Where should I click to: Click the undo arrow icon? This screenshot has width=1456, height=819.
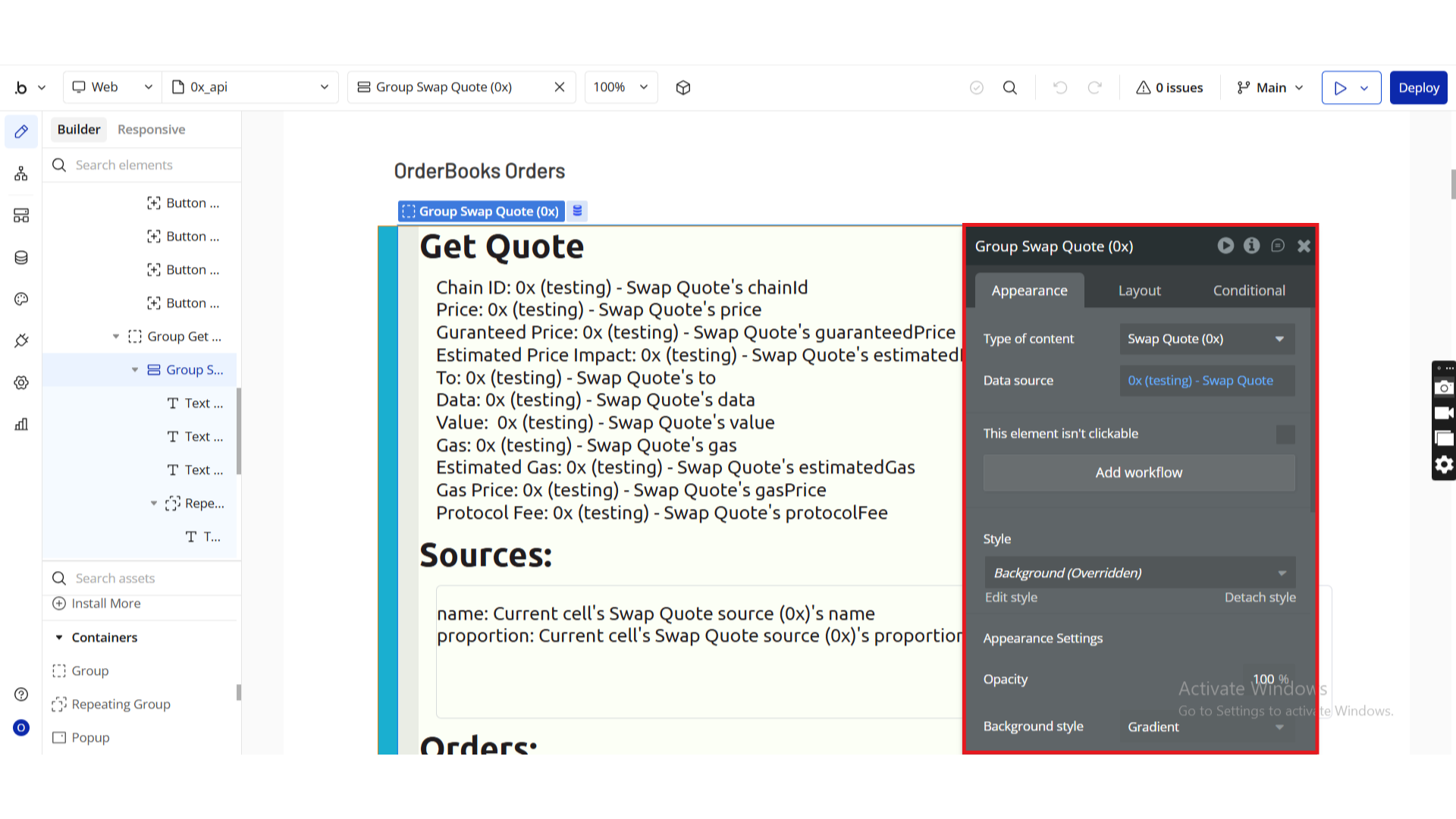(1060, 87)
